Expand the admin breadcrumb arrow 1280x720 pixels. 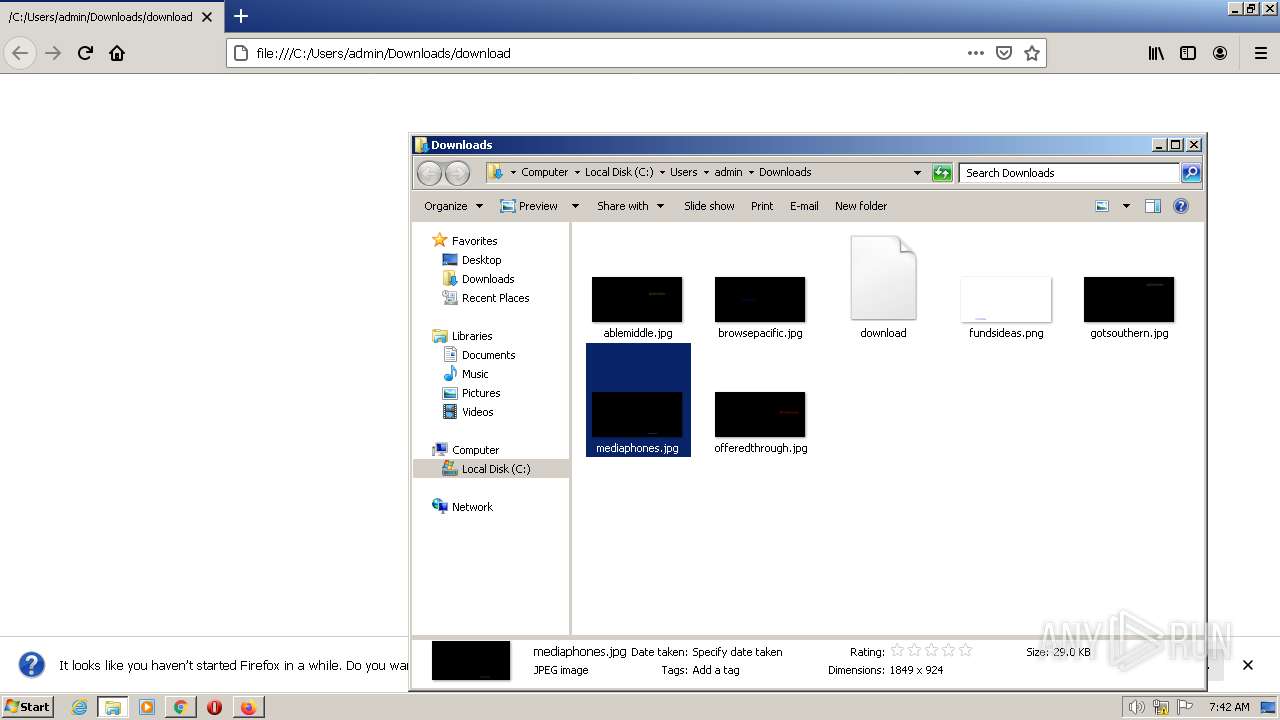click(x=751, y=173)
